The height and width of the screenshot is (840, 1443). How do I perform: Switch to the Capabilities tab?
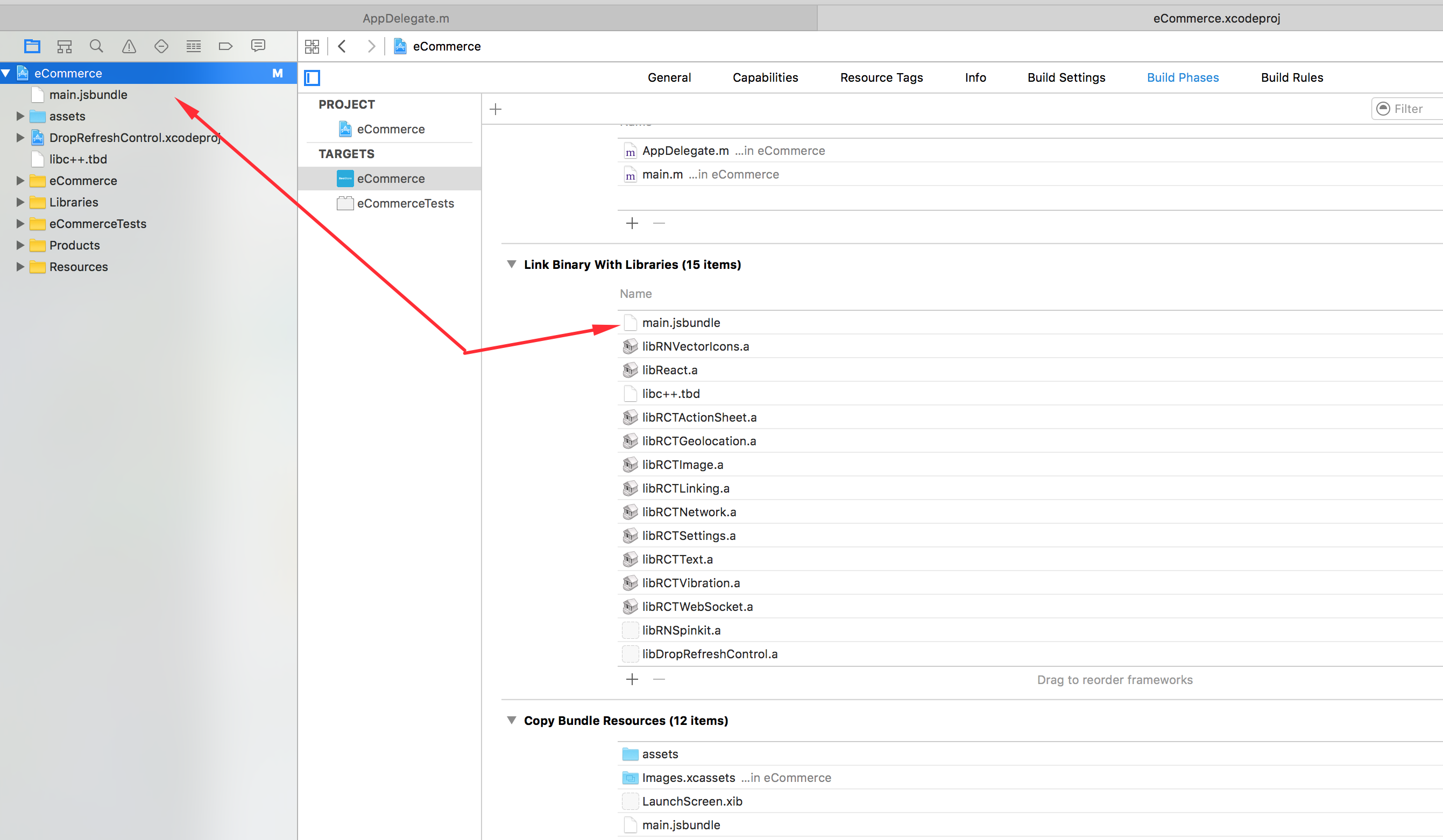click(x=765, y=77)
